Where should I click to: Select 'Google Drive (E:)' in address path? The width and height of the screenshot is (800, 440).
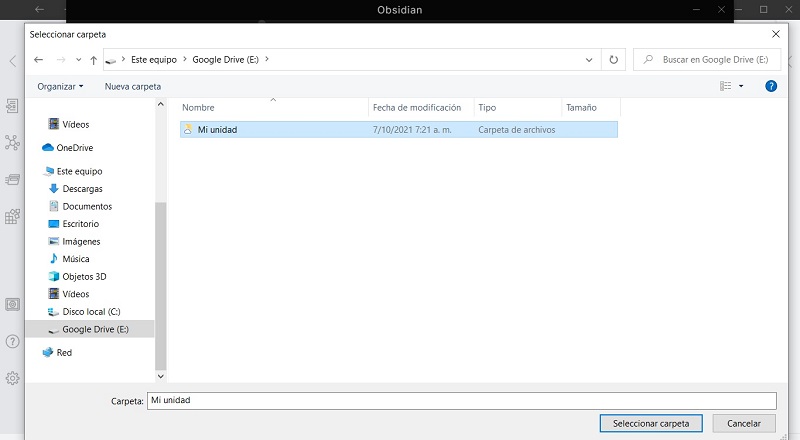click(226, 60)
